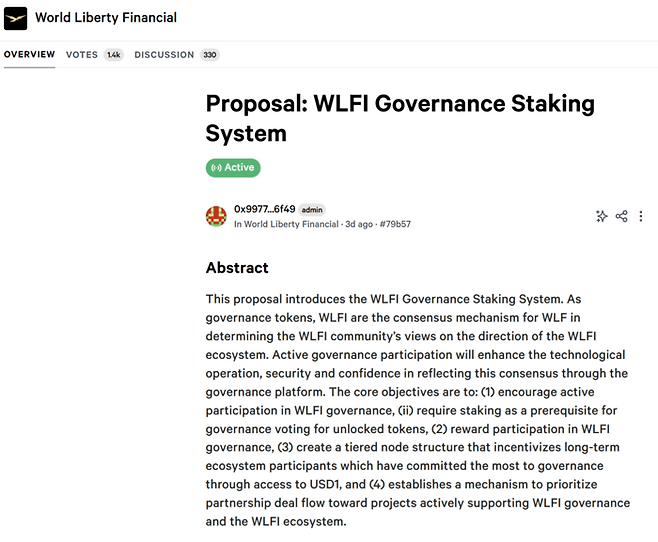The image size is (658, 542).
Task: Click the proposal author's avatar
Action: coord(216,216)
